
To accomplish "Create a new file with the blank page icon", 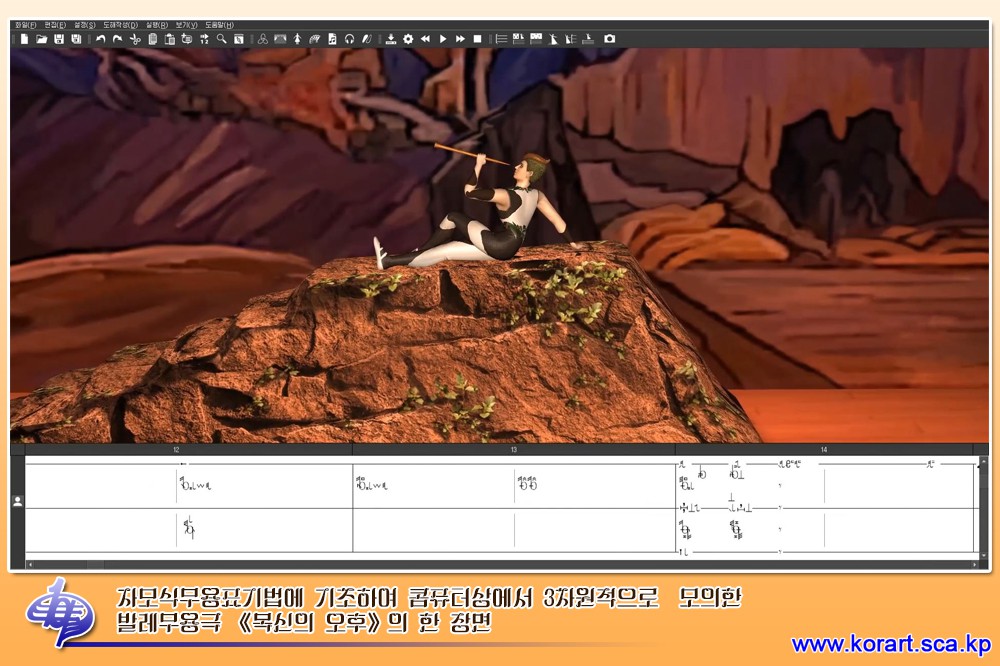I will point(24,39).
